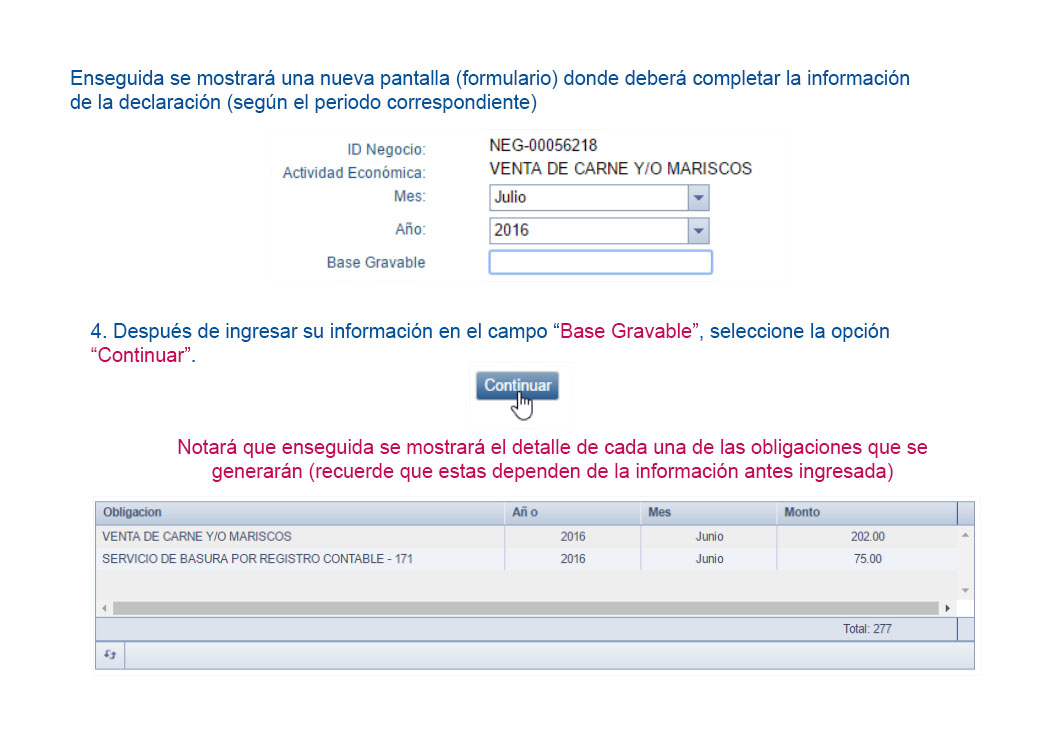1040x730 pixels.
Task: Select the Julio month field
Action: pos(589,198)
